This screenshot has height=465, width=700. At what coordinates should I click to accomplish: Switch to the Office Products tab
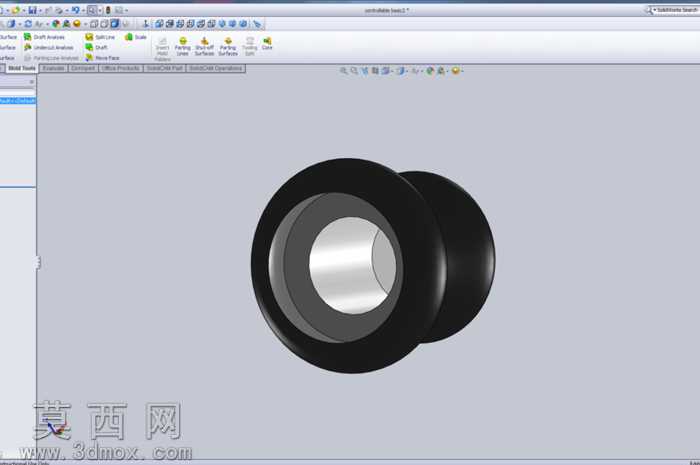121,68
